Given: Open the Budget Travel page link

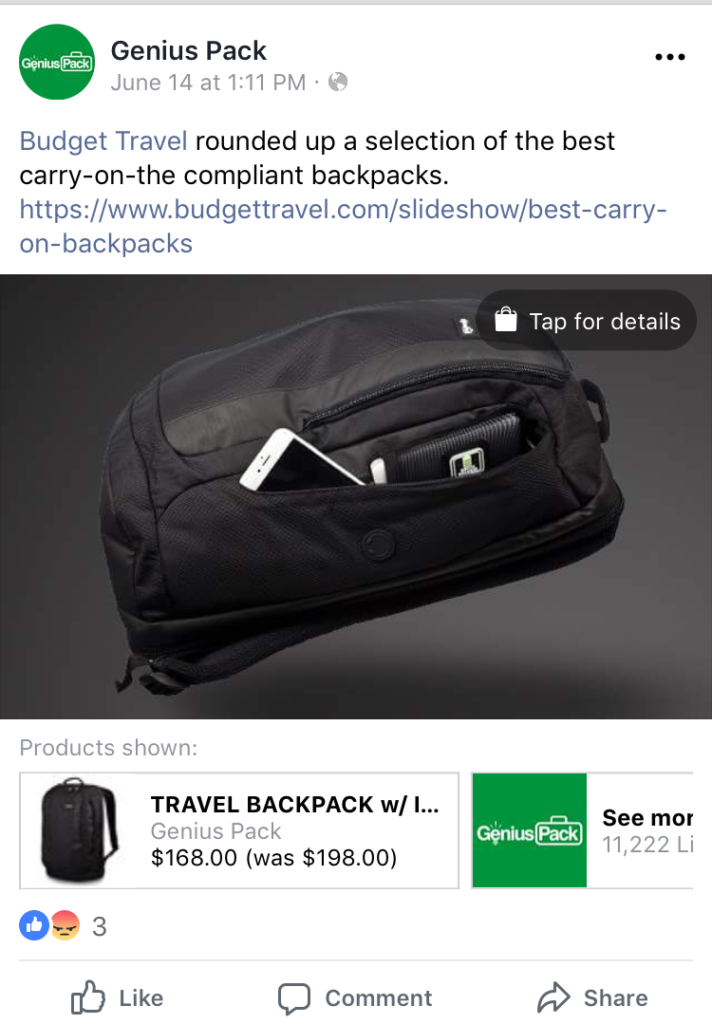Looking at the screenshot, I should point(103,141).
